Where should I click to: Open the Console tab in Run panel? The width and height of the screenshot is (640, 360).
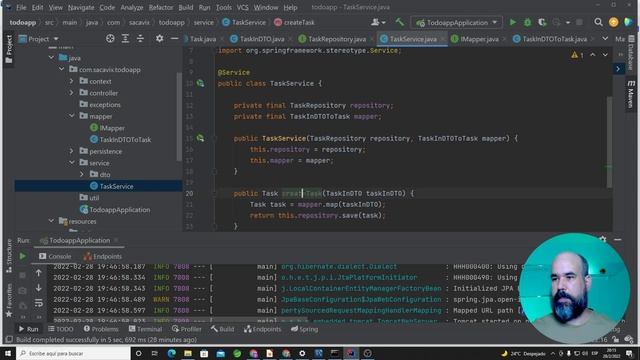(x=55, y=256)
